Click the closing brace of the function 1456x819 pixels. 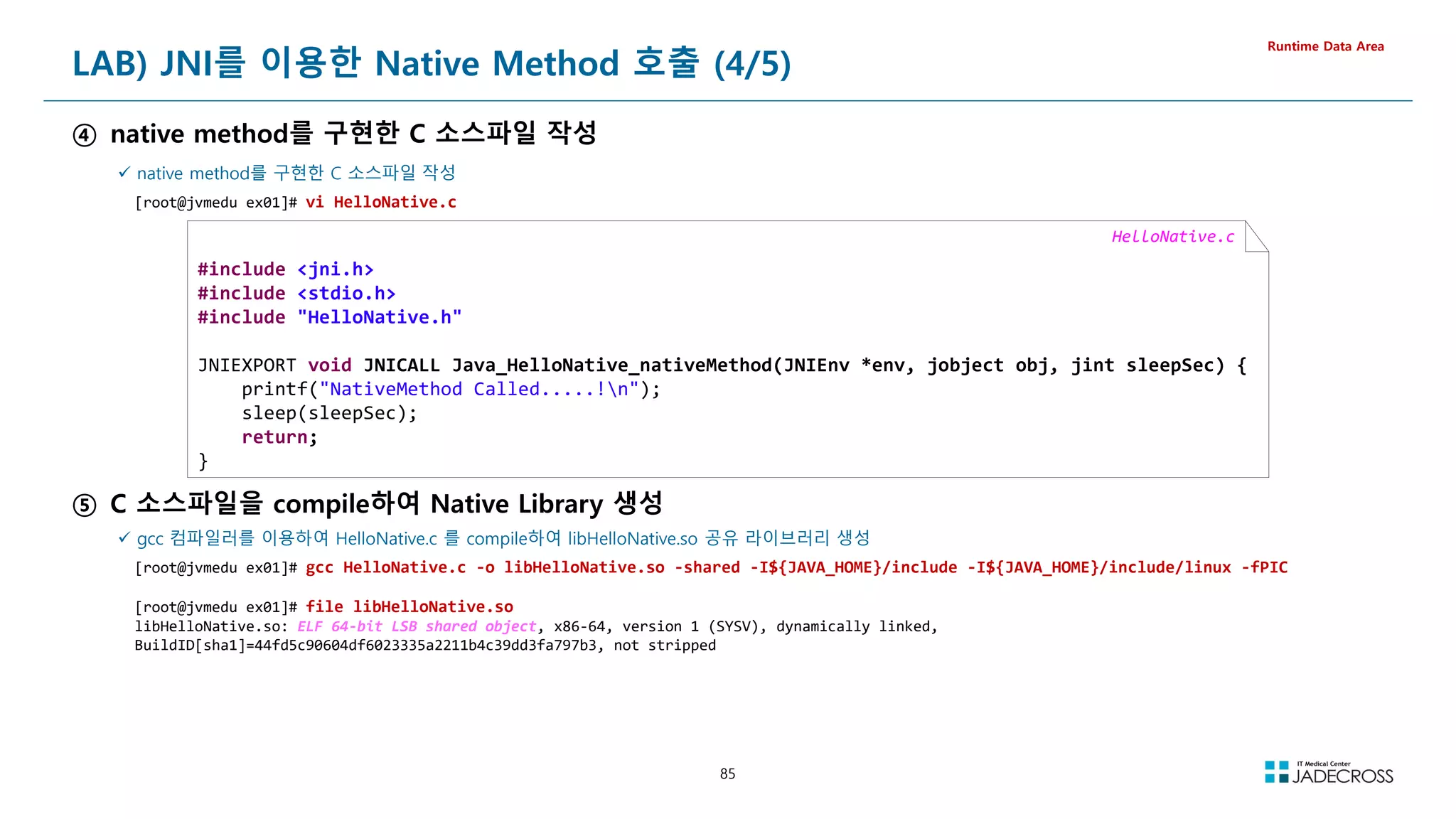pyautogui.click(x=203, y=461)
